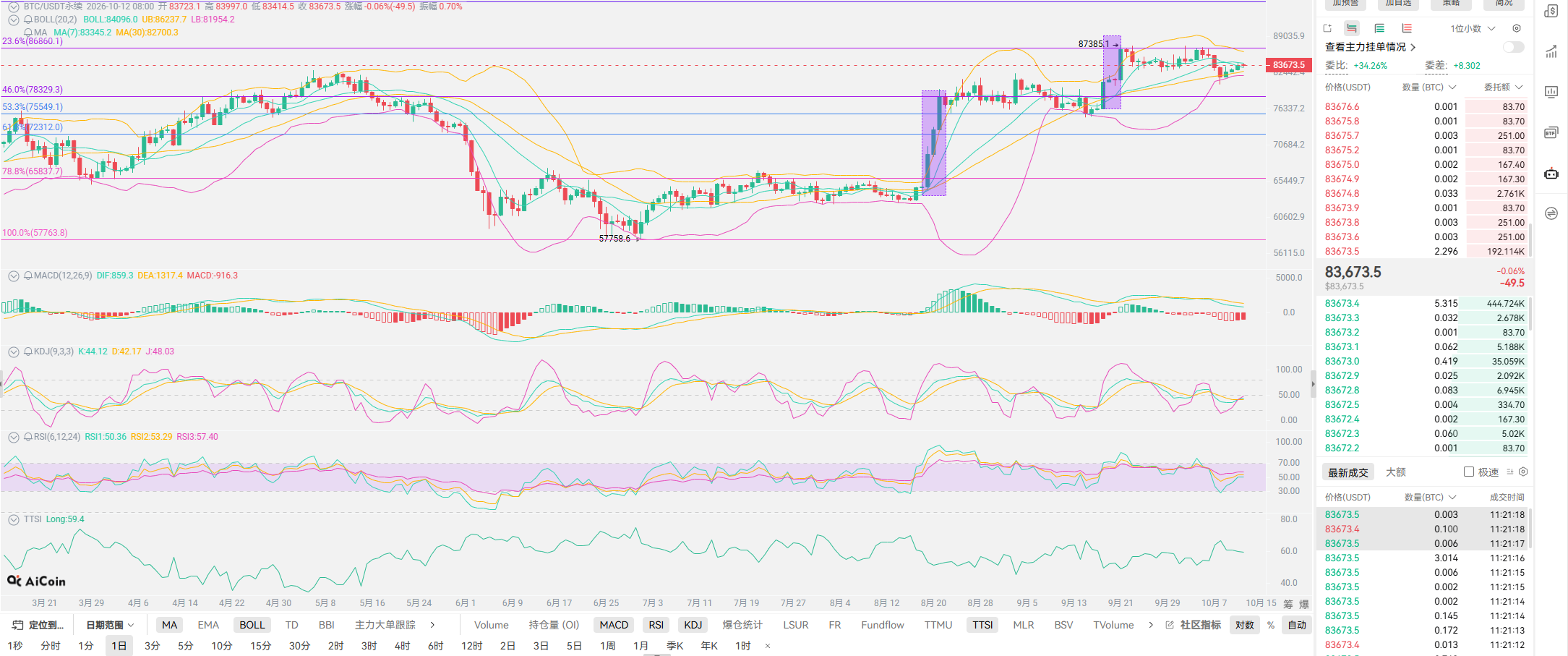Image resolution: width=1568 pixels, height=656 pixels.
Task: Select the 最新成交 tab
Action: tap(1348, 472)
